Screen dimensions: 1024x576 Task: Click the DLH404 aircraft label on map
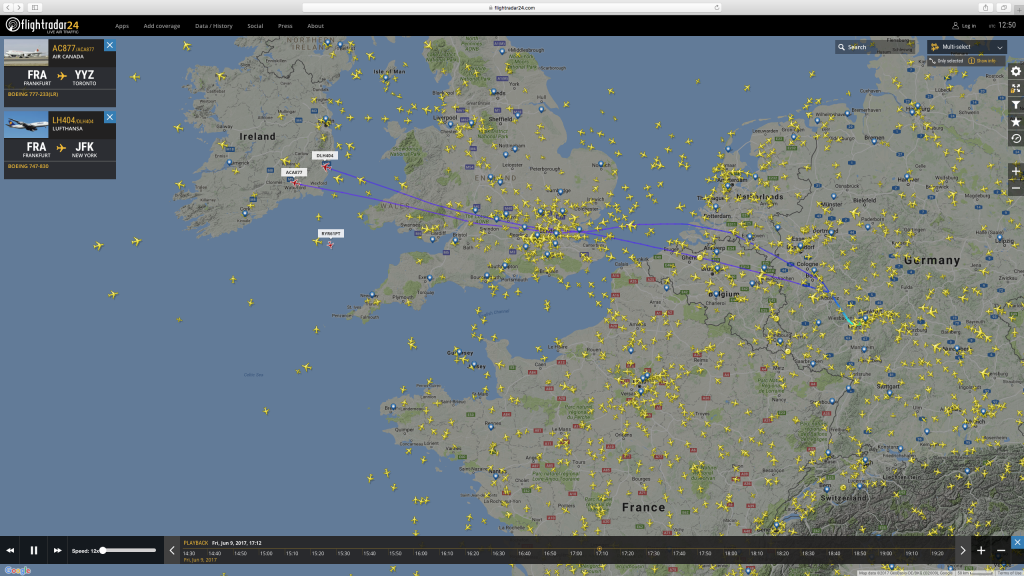[x=325, y=155]
